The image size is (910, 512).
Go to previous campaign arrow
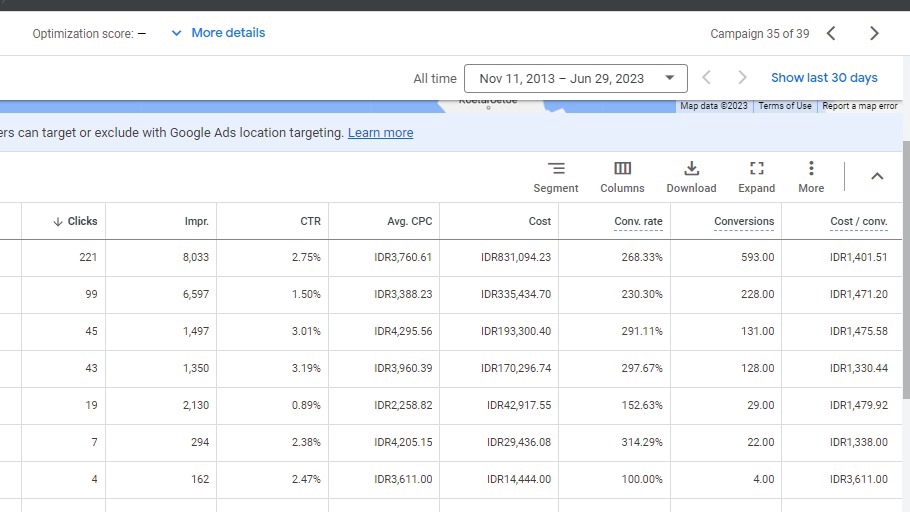coord(831,34)
